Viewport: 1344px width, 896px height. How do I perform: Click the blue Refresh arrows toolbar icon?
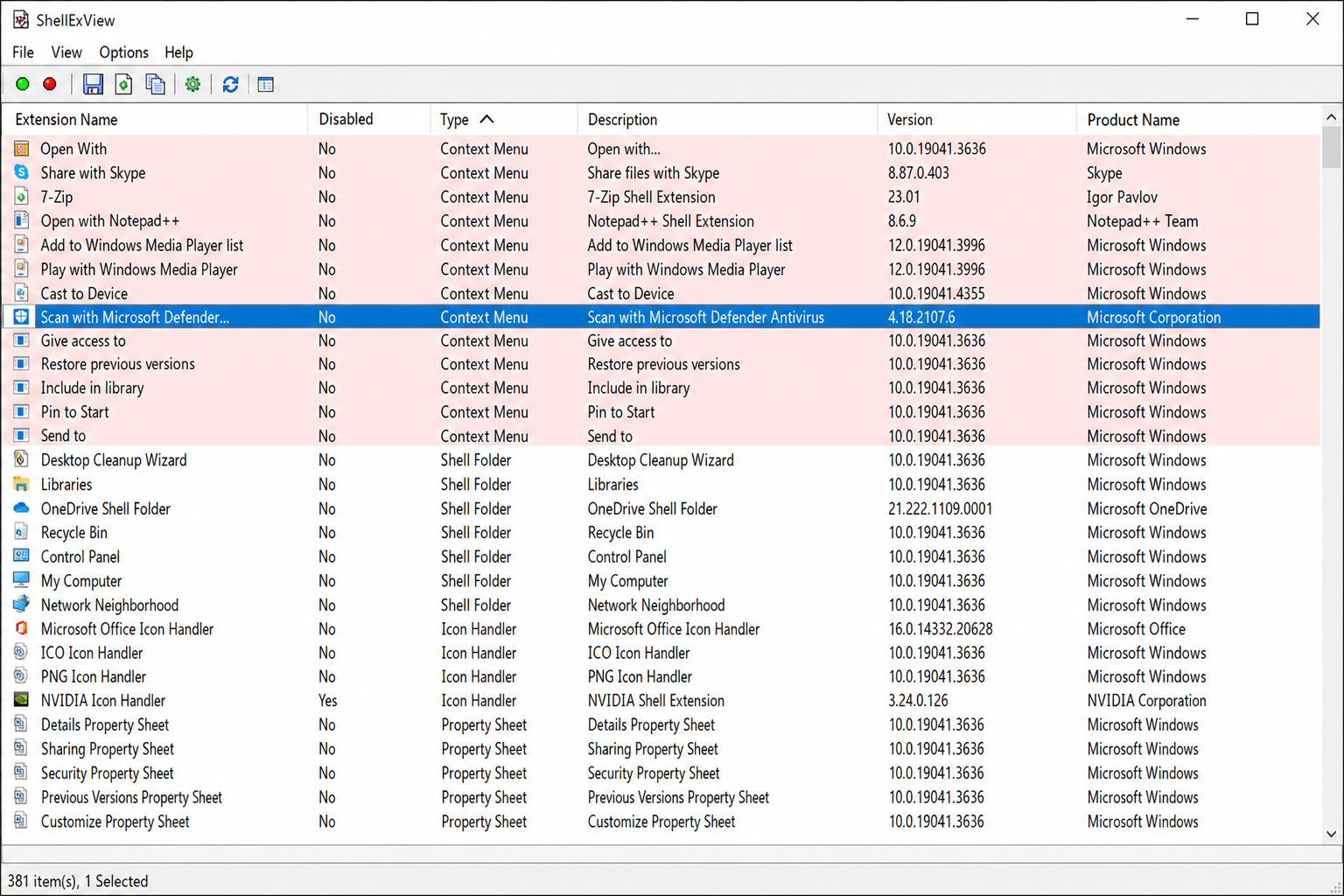(230, 84)
